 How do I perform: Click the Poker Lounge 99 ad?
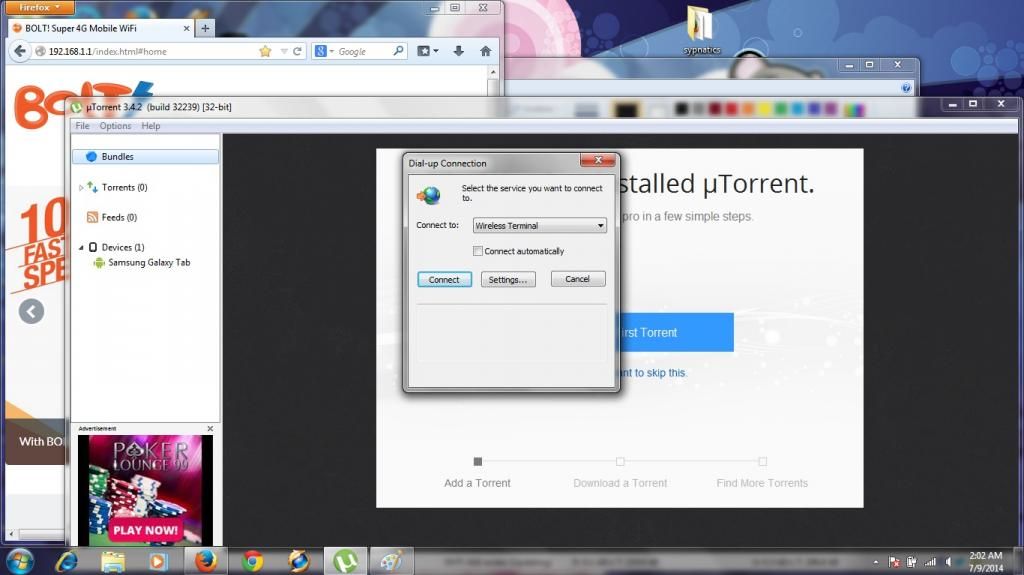coord(145,490)
